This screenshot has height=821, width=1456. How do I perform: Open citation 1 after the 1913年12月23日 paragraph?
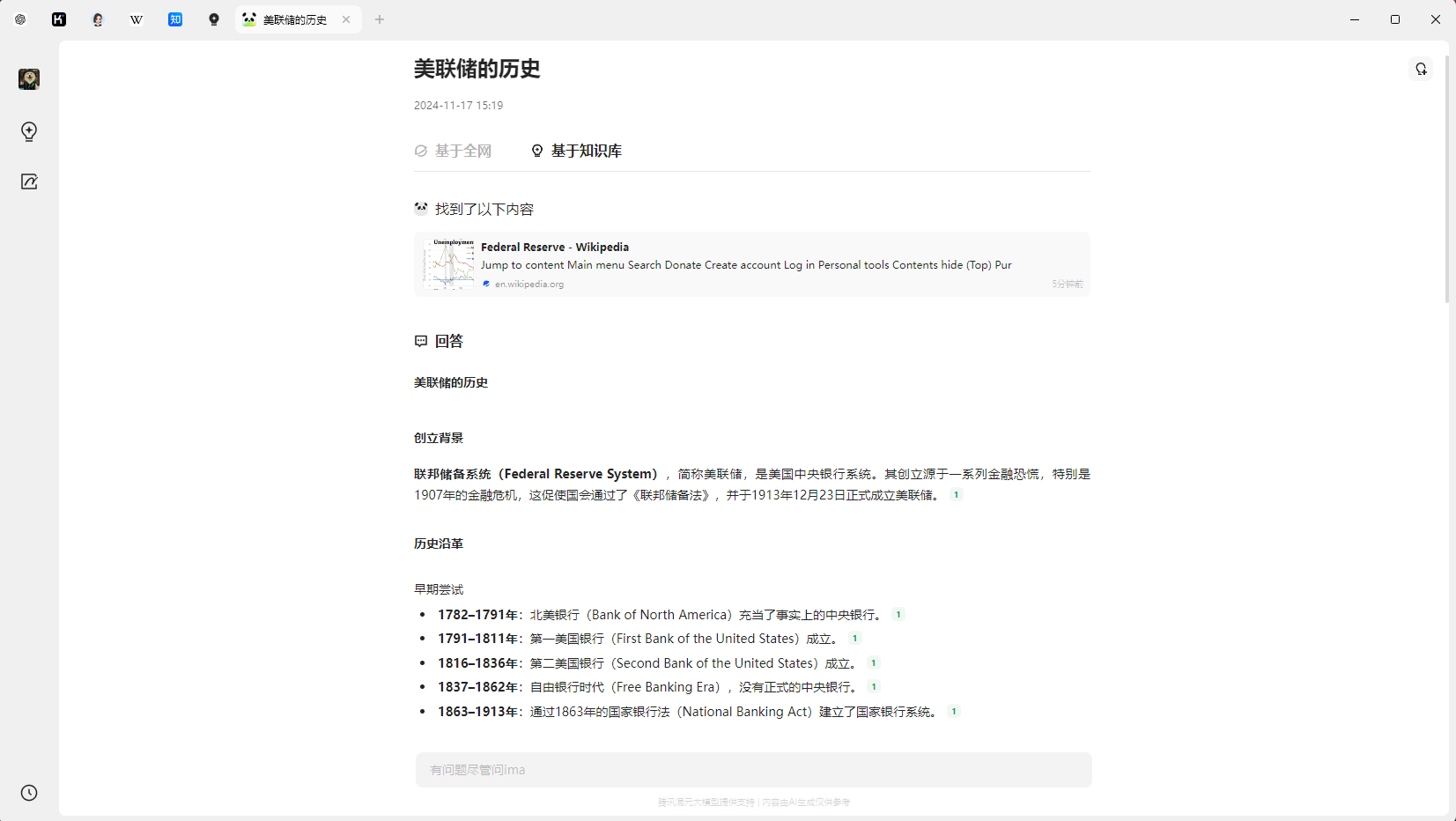tap(956, 495)
